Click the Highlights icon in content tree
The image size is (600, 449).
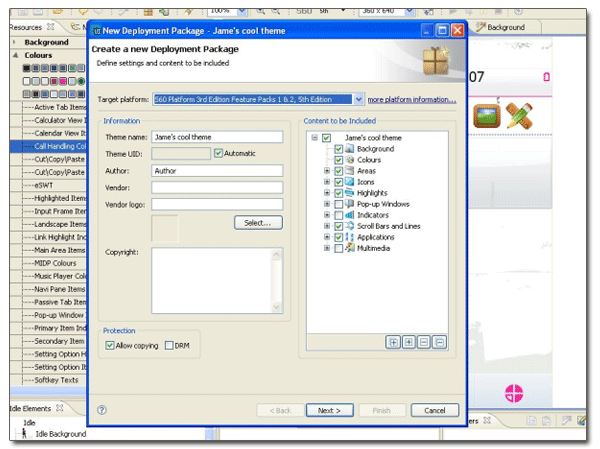349,193
